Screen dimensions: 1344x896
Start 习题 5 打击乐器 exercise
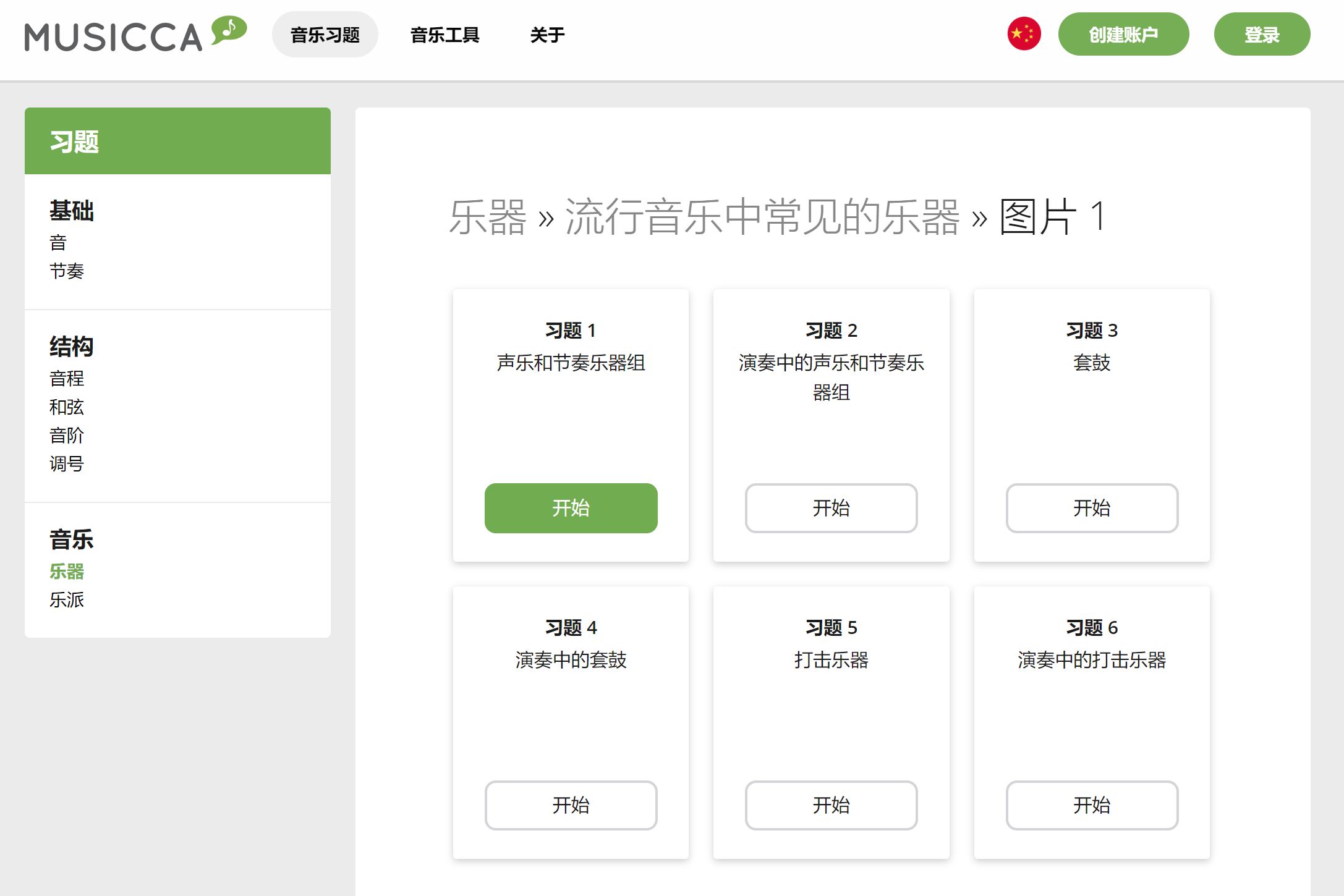(830, 805)
